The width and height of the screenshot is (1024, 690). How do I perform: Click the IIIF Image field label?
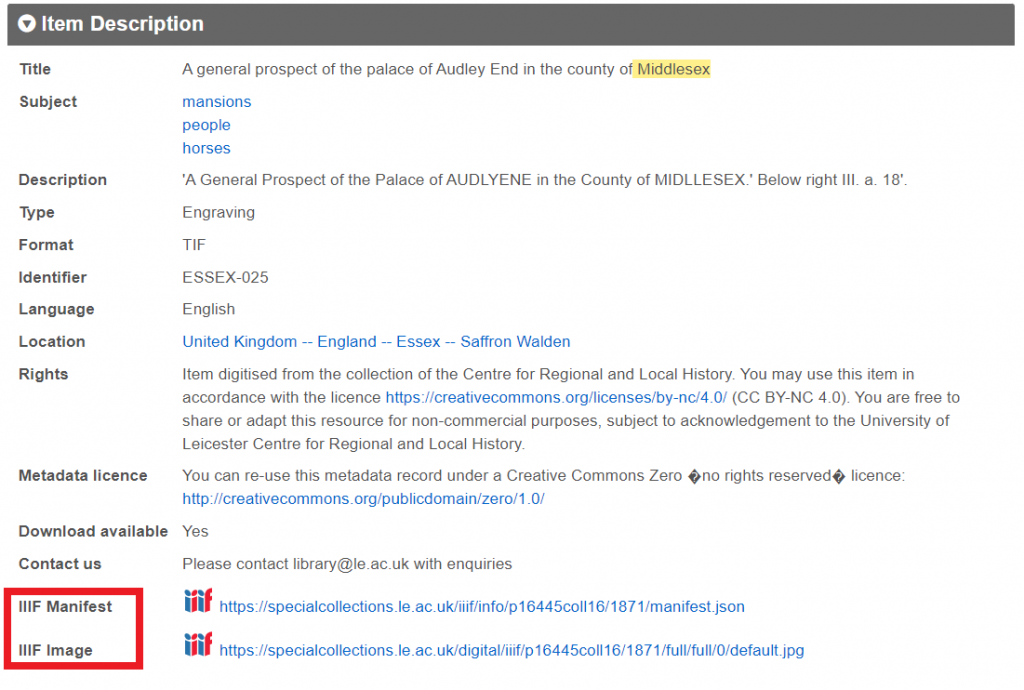(56, 651)
